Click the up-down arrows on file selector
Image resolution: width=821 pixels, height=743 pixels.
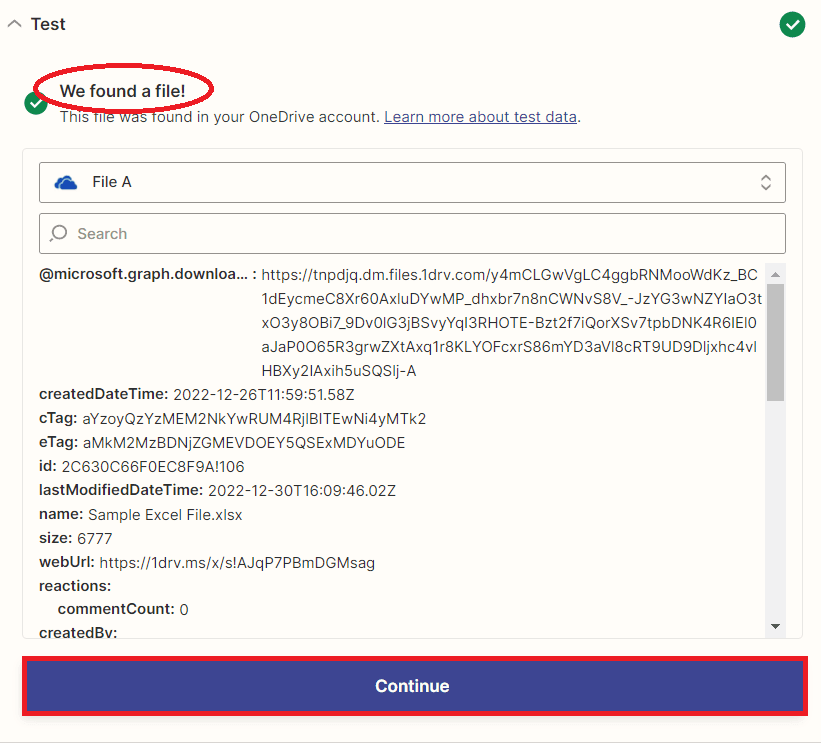(x=765, y=182)
